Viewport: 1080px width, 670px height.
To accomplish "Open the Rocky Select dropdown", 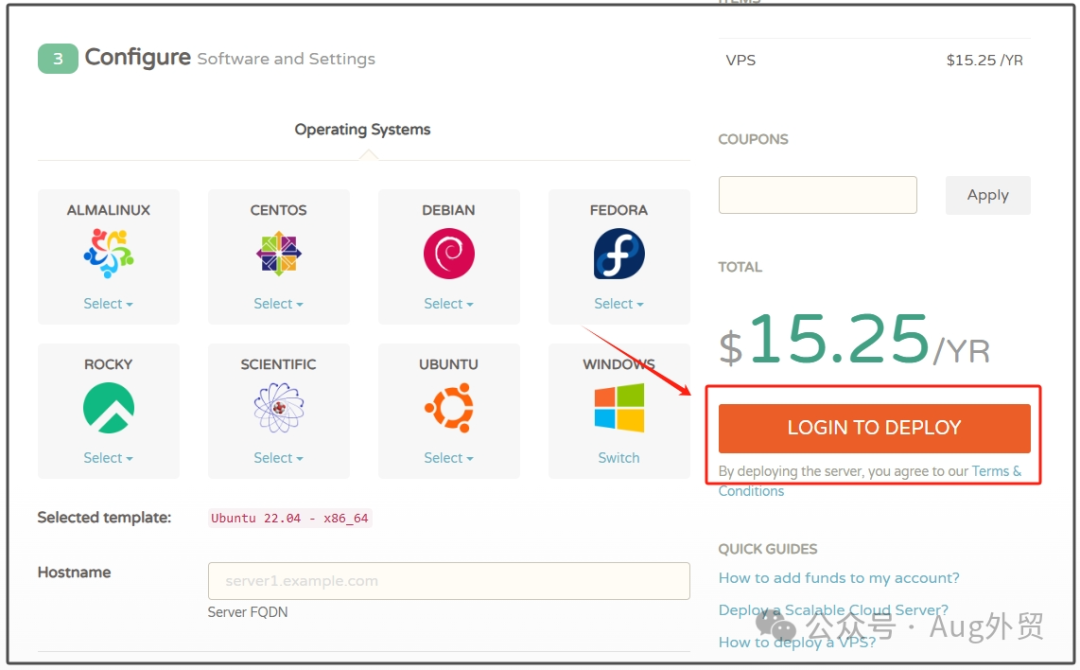I will [108, 458].
